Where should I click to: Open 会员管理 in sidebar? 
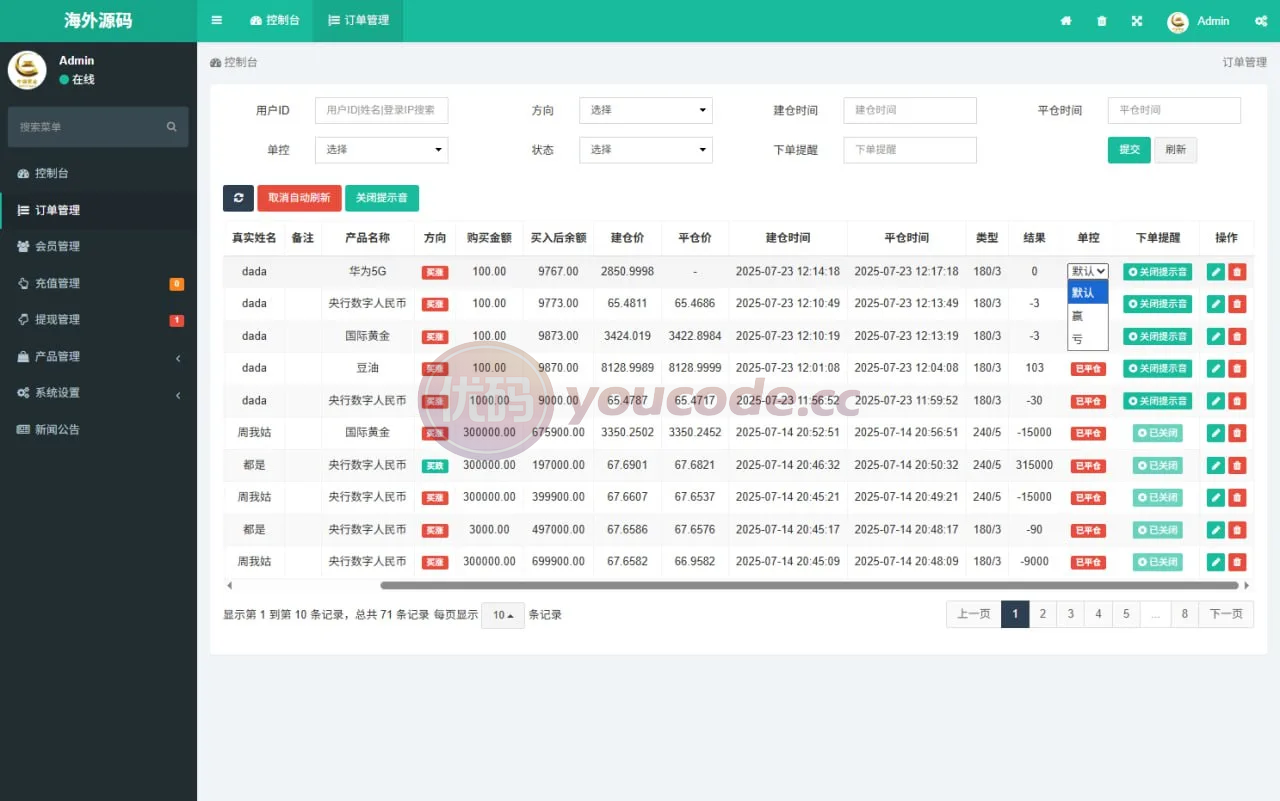(98, 246)
